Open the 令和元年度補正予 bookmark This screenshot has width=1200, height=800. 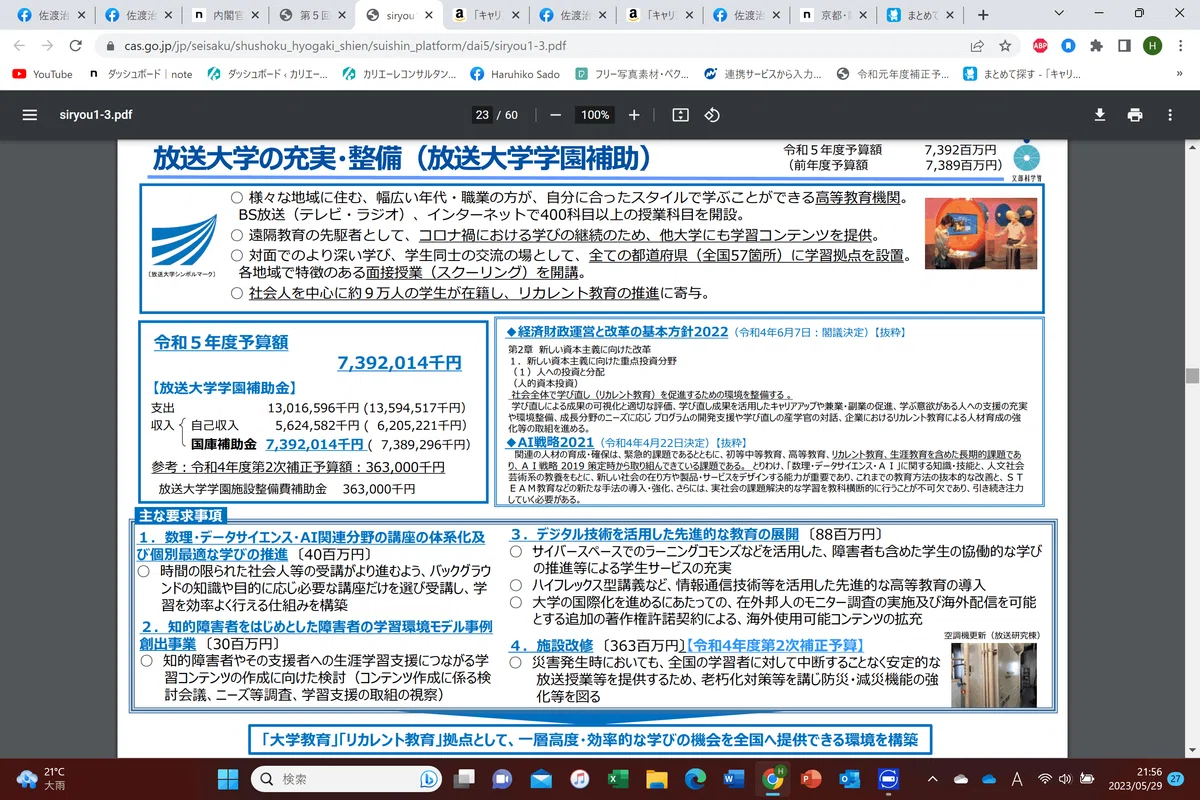point(893,74)
